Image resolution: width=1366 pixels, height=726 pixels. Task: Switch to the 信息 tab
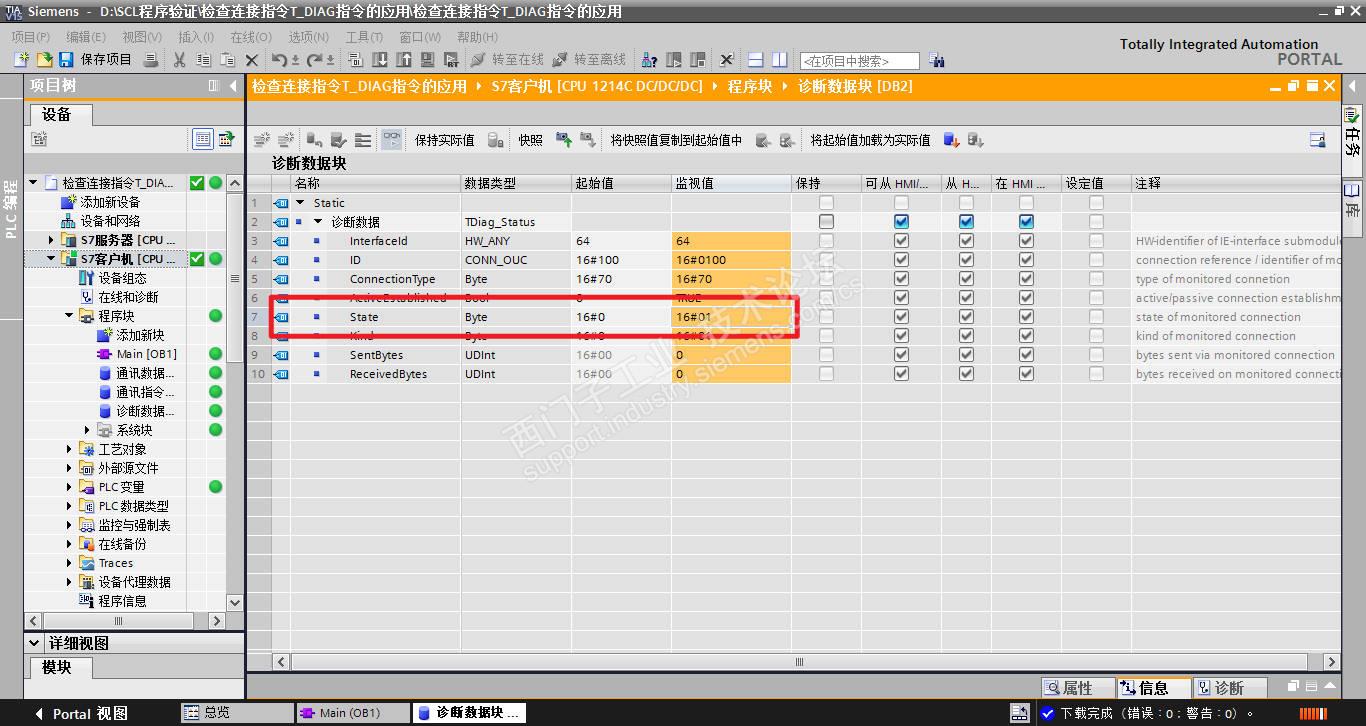click(1153, 688)
